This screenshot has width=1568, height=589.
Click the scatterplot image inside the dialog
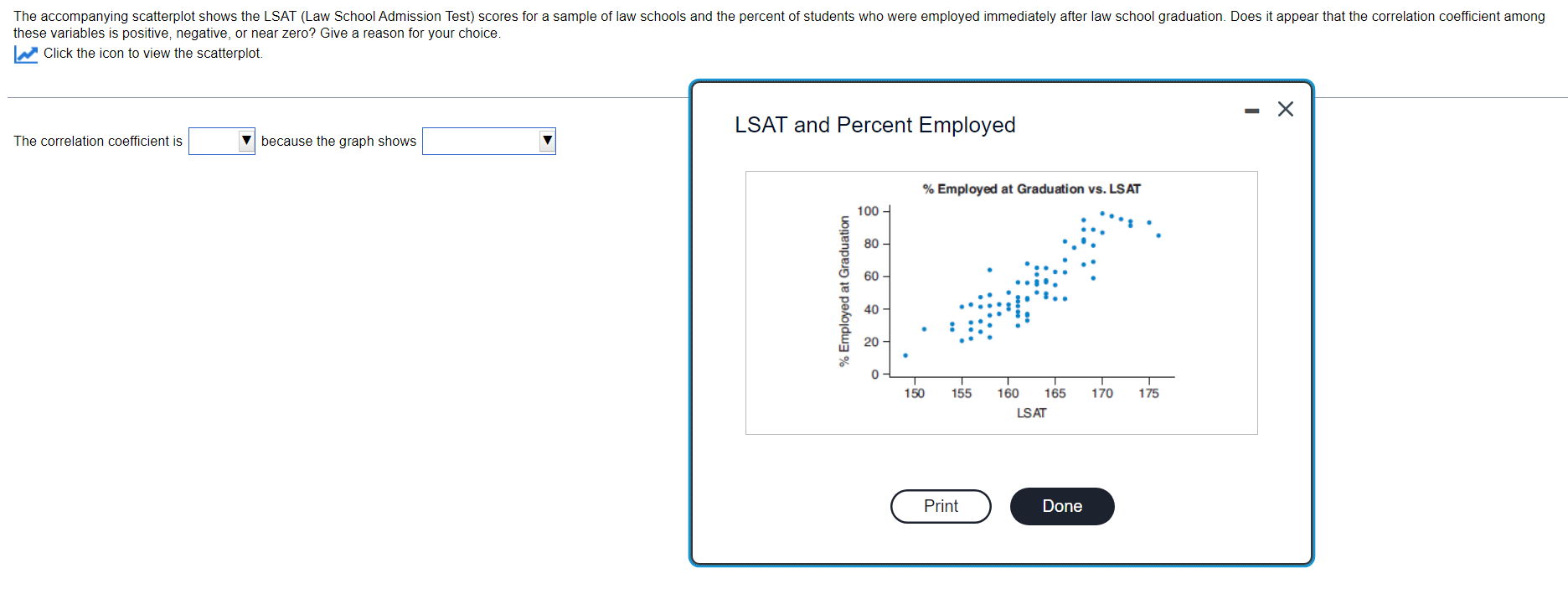click(1001, 302)
